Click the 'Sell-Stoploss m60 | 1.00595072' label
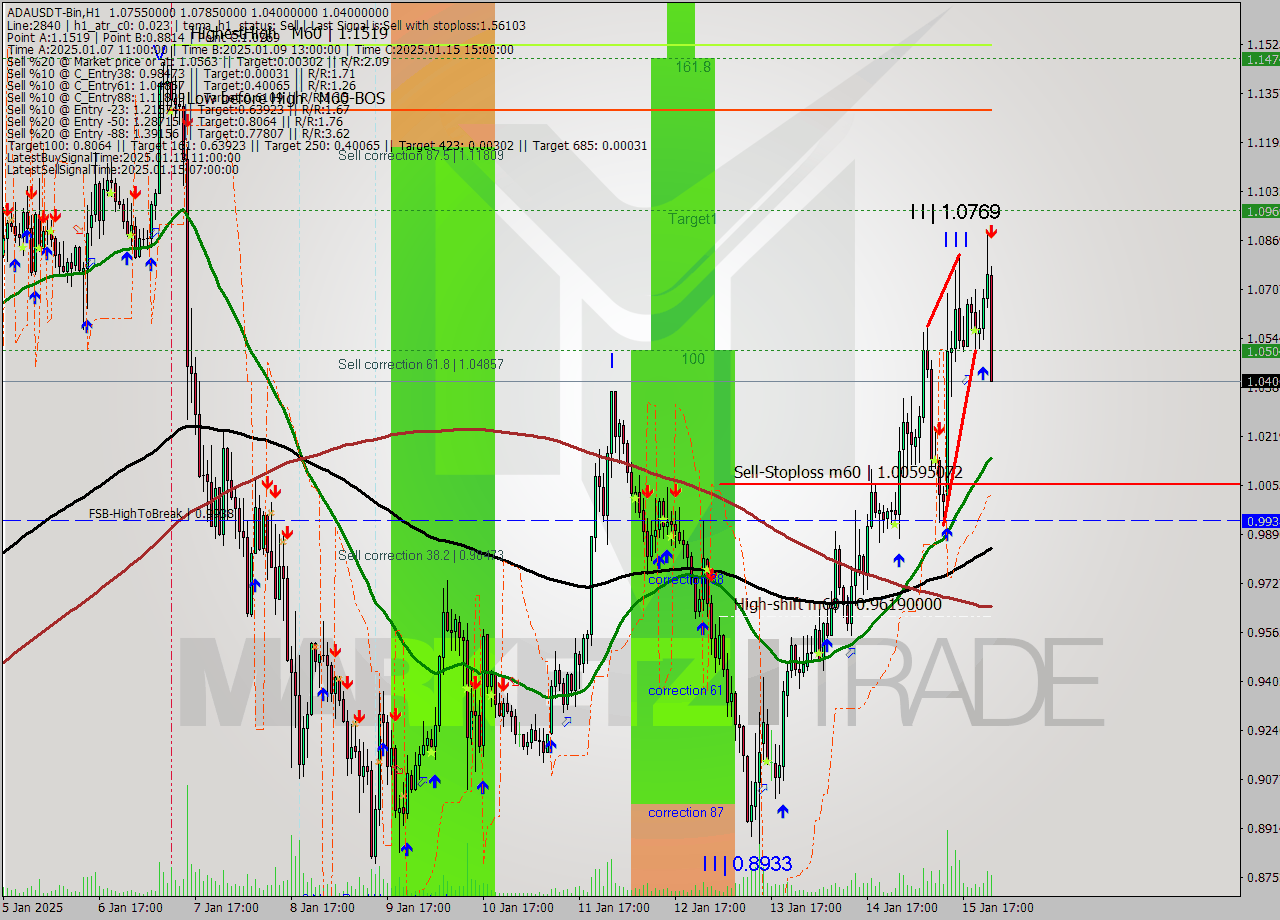1280x920 pixels. click(848, 472)
